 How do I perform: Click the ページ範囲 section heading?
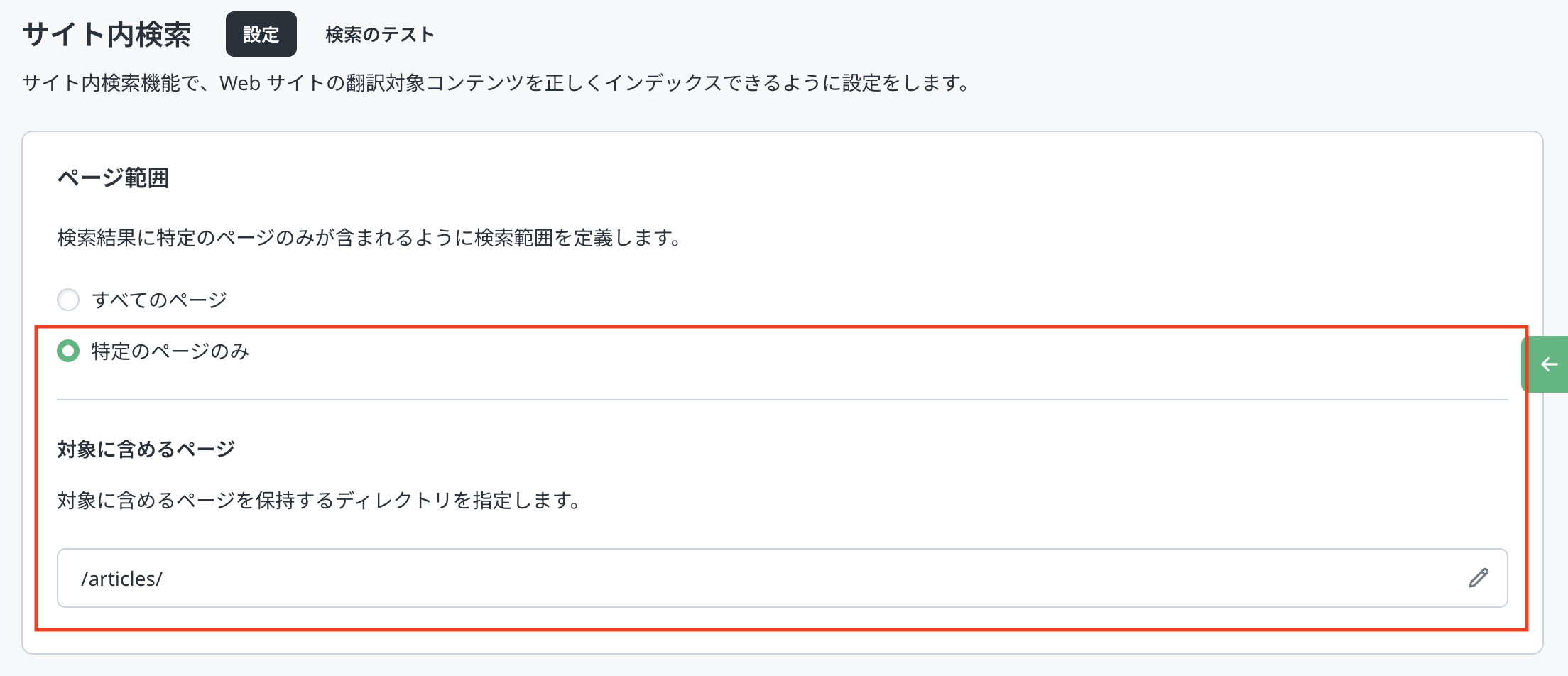pyautogui.click(x=113, y=178)
